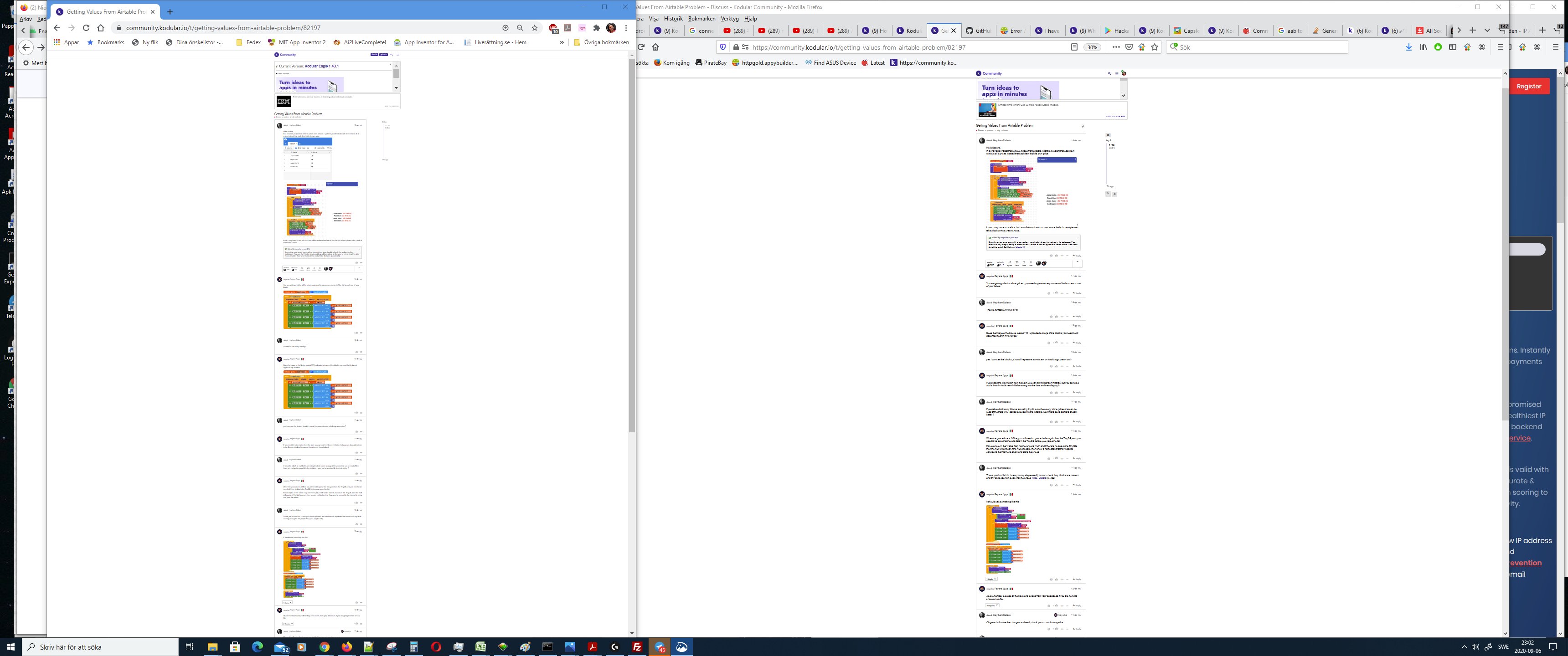Toggle Firefox reader view icon
1568x656 pixels.
coord(1074,47)
